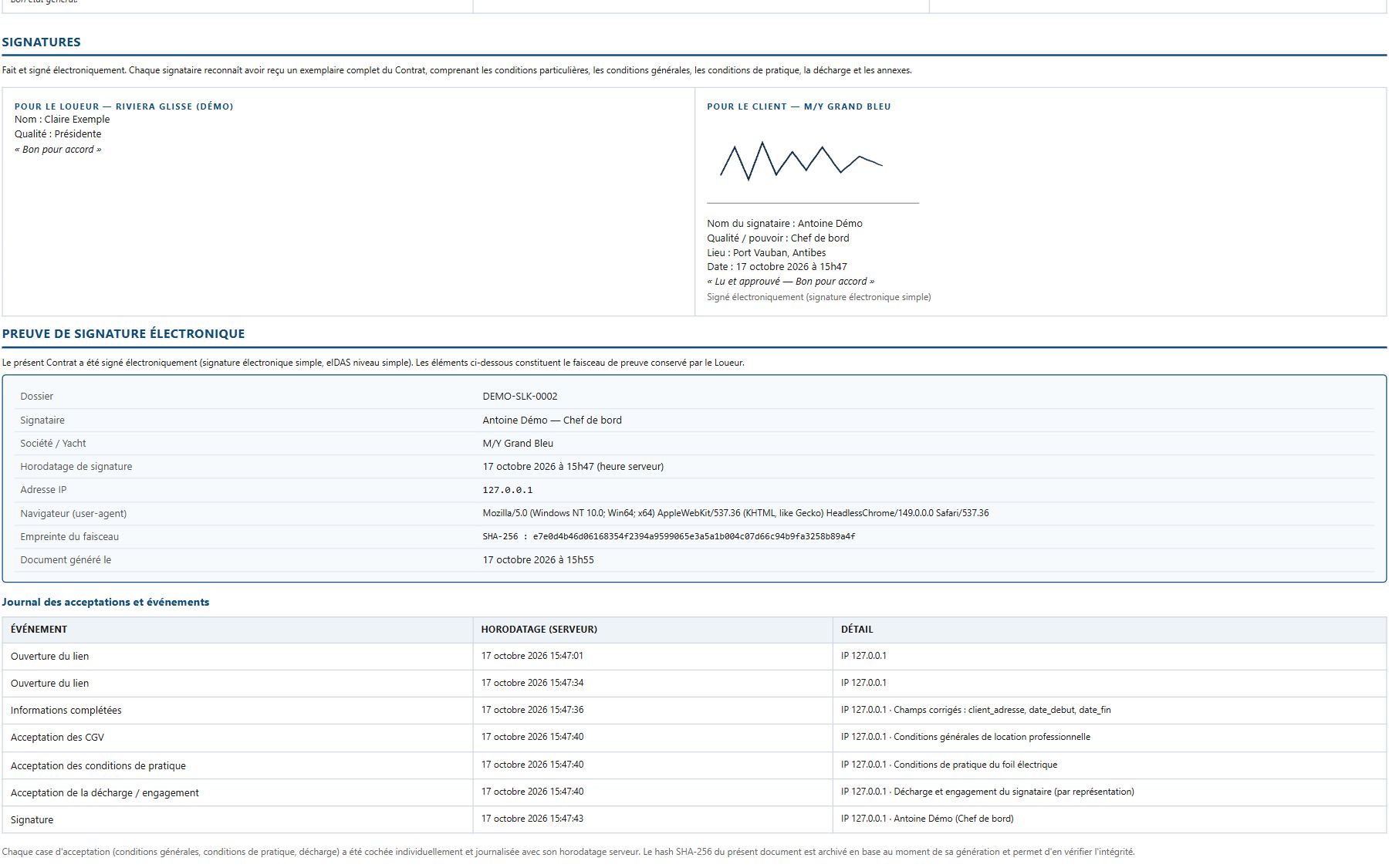The width and height of the screenshot is (1389, 868).
Task: Click 'Conditions de pratique du foil électrique' detail
Action: point(975,765)
